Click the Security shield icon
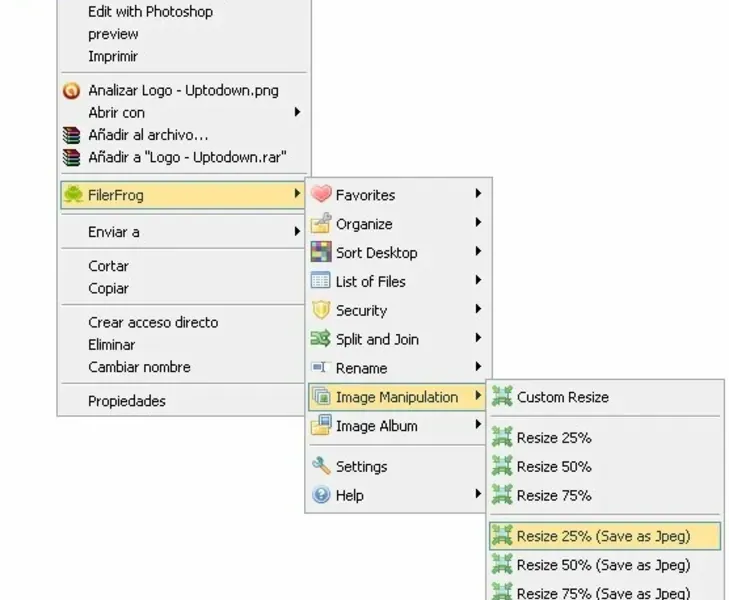Viewport: 729px width, 600px height. 321,310
